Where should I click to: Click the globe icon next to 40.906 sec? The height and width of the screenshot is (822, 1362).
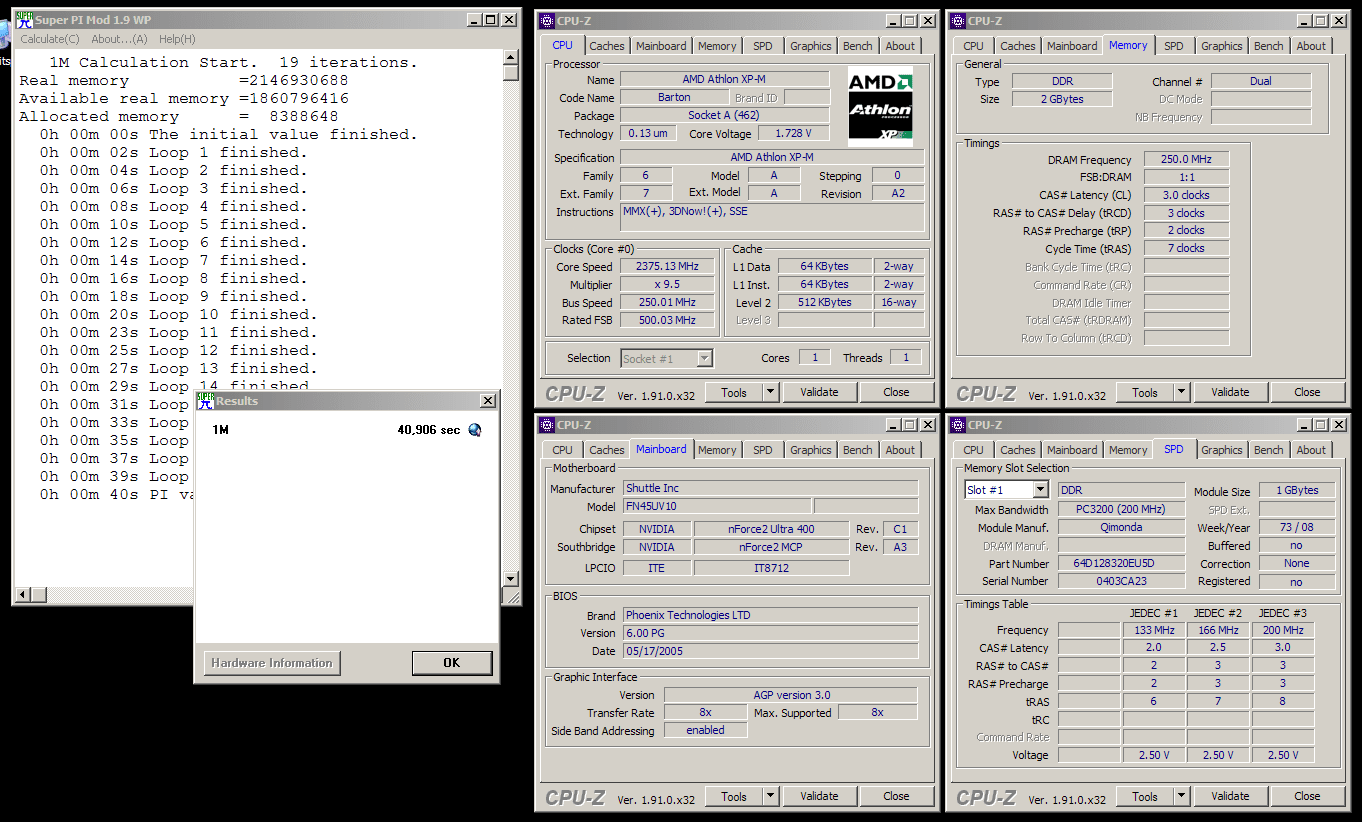[x=475, y=430]
